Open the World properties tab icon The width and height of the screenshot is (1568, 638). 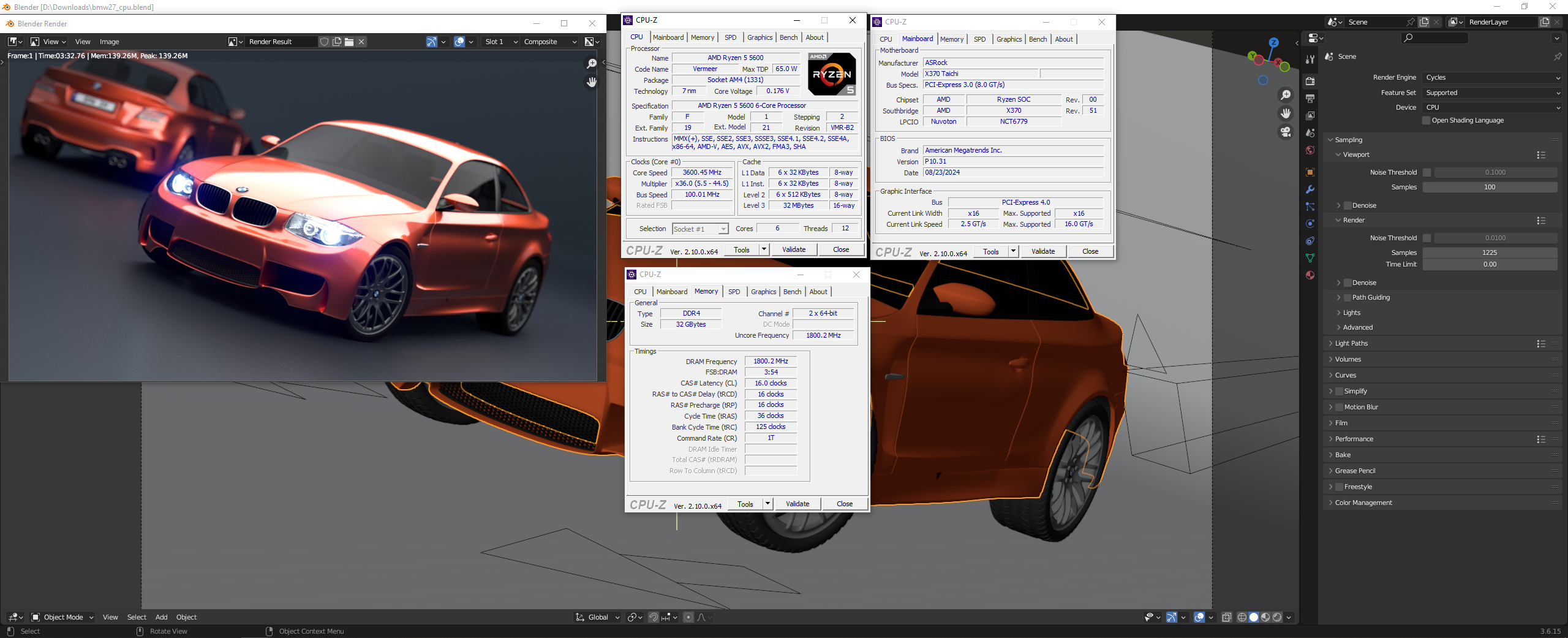tap(1310, 150)
